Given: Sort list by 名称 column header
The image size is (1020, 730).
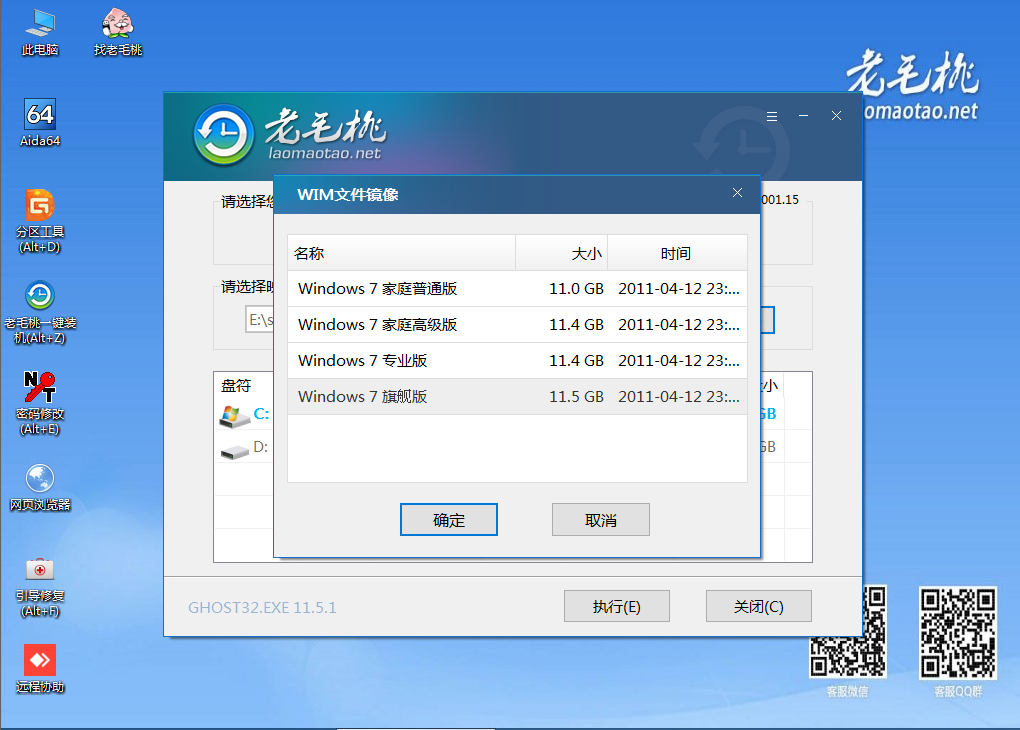Looking at the screenshot, I should tap(401, 253).
